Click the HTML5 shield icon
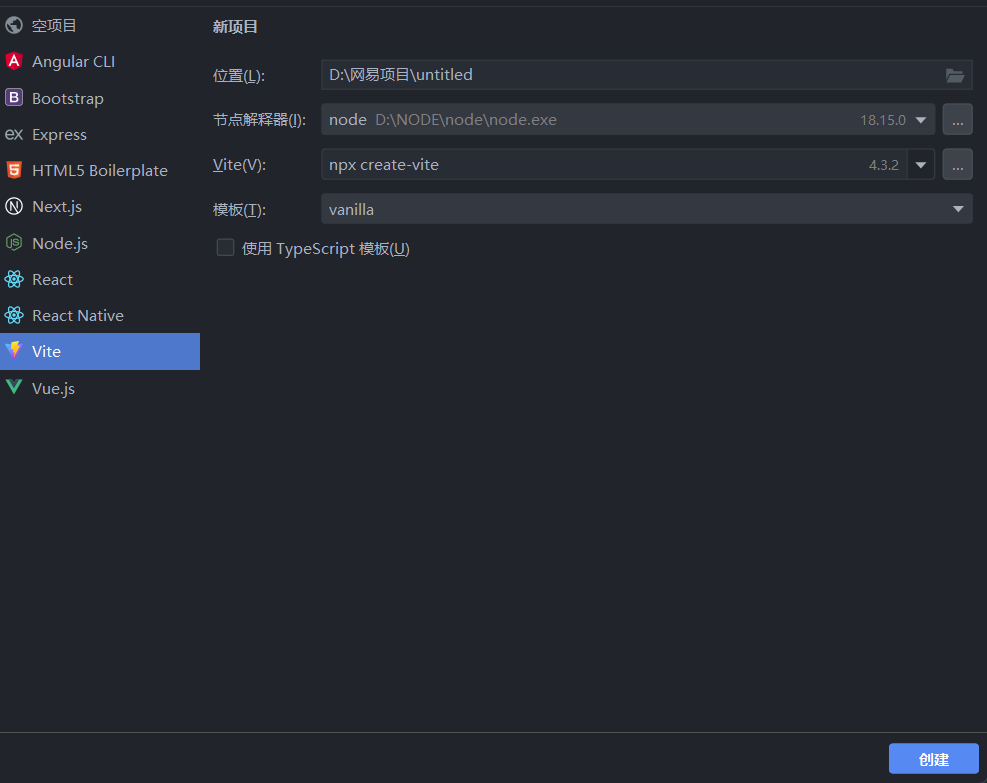 click(x=14, y=170)
